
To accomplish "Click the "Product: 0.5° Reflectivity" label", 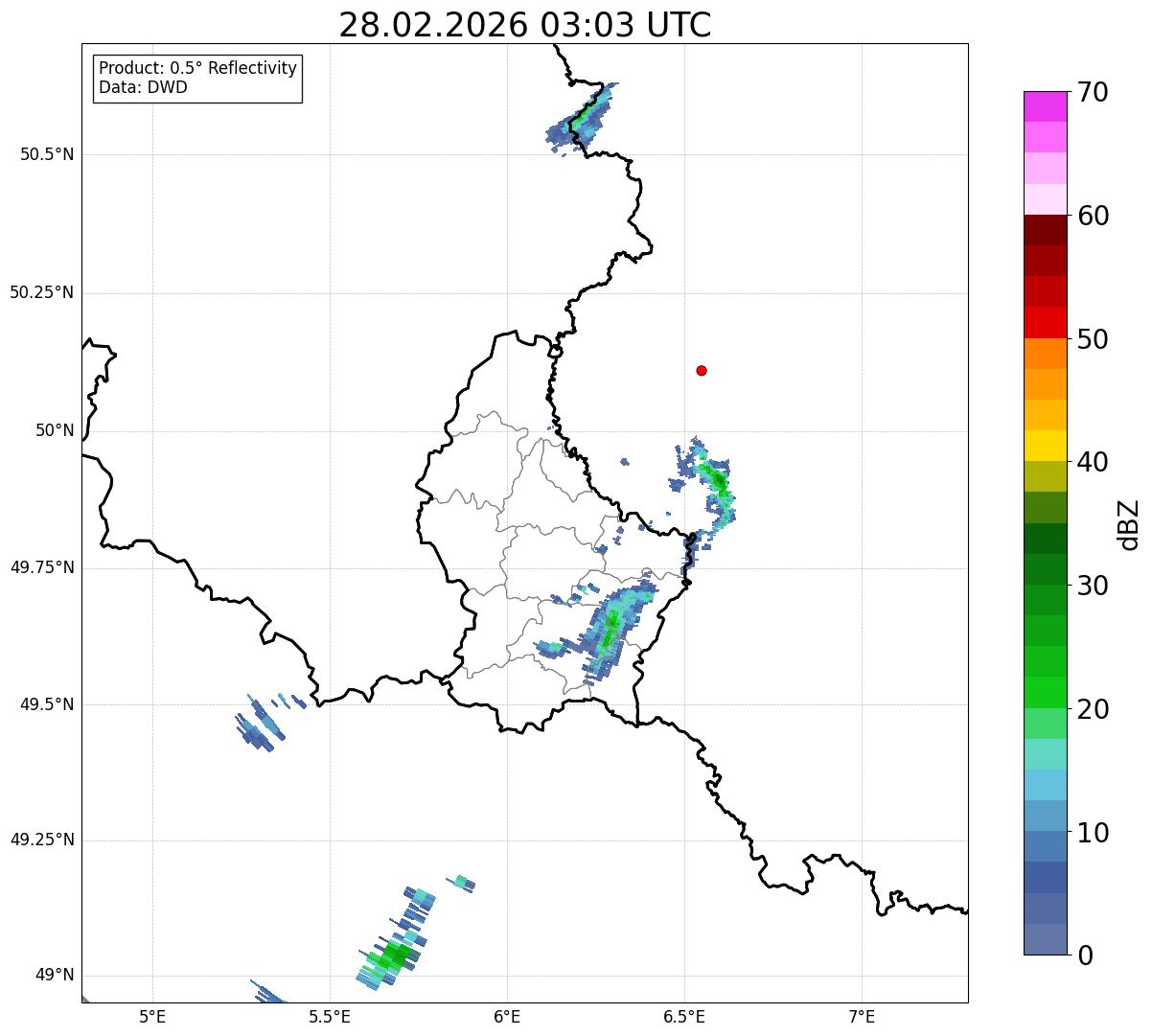I will [197, 68].
